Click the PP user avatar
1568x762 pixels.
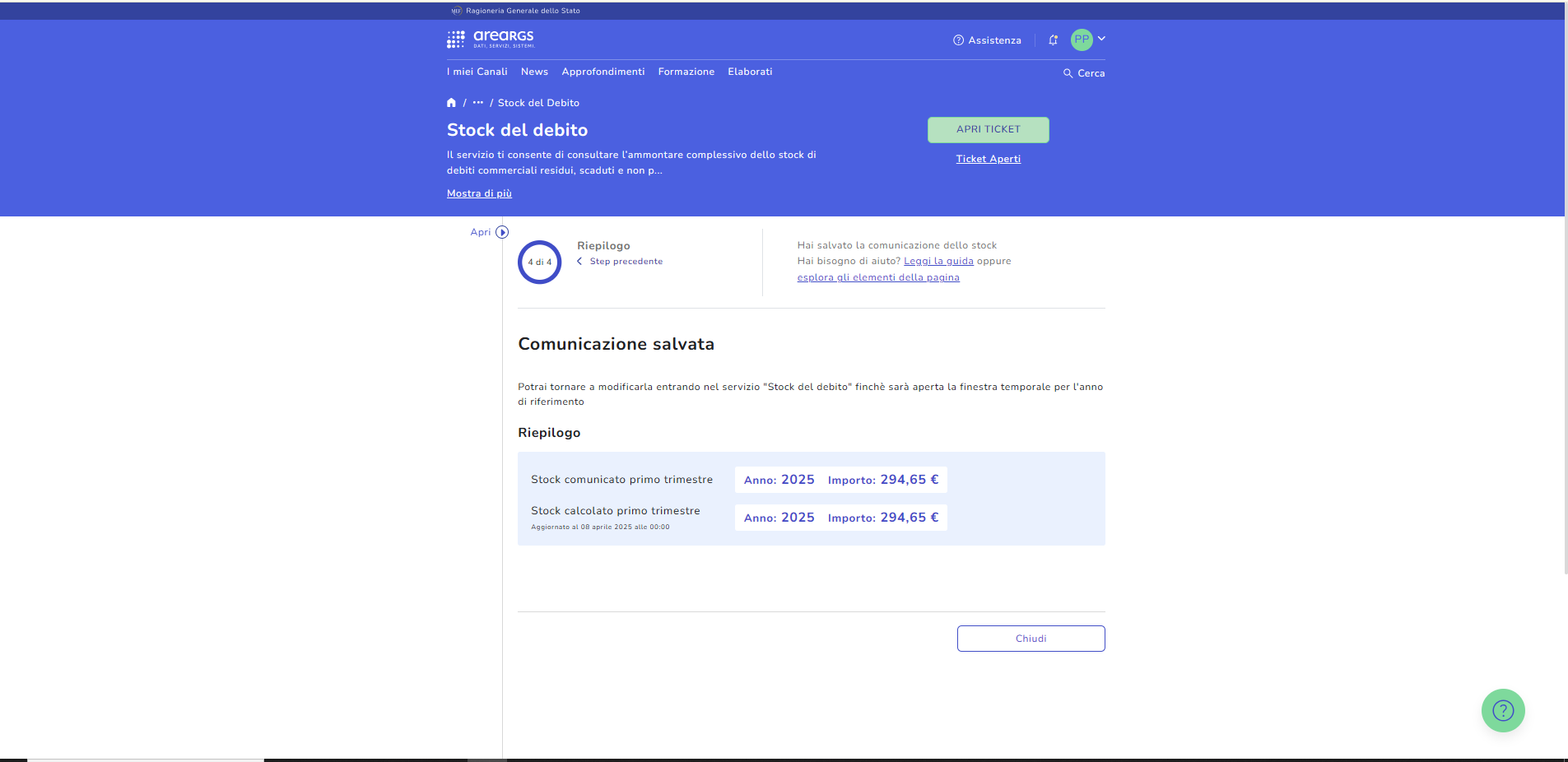1081,39
